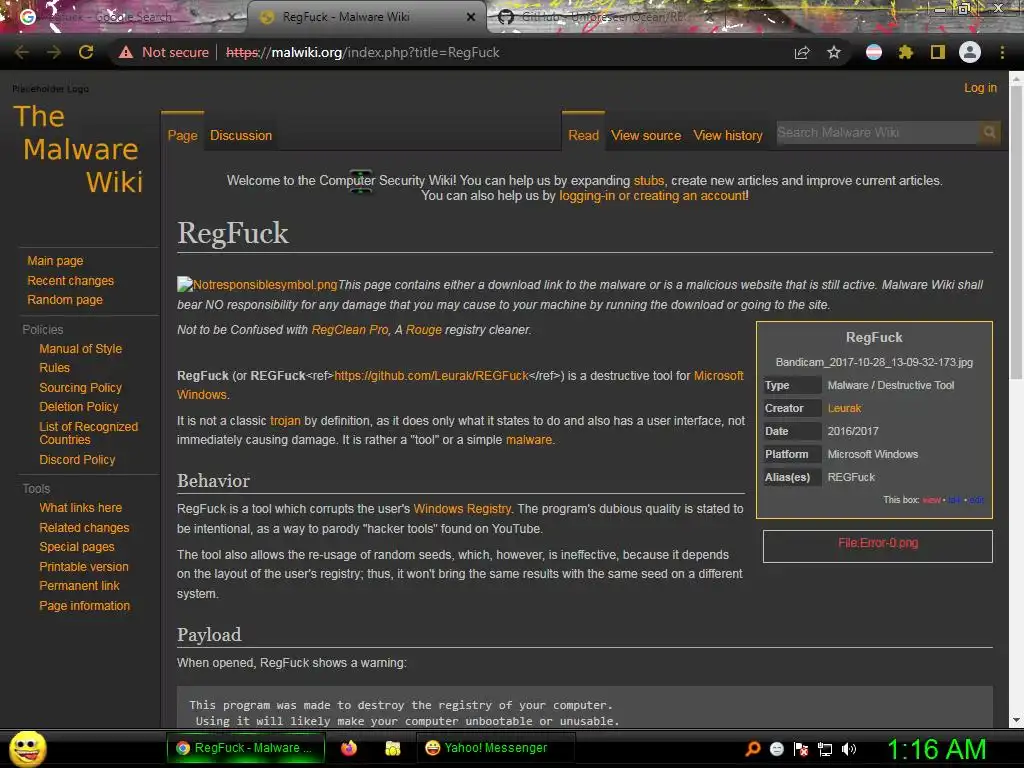Screen dimensions: 1024x768
Task: Select the RegFuck Chrome taskbar button
Action: click(246, 748)
